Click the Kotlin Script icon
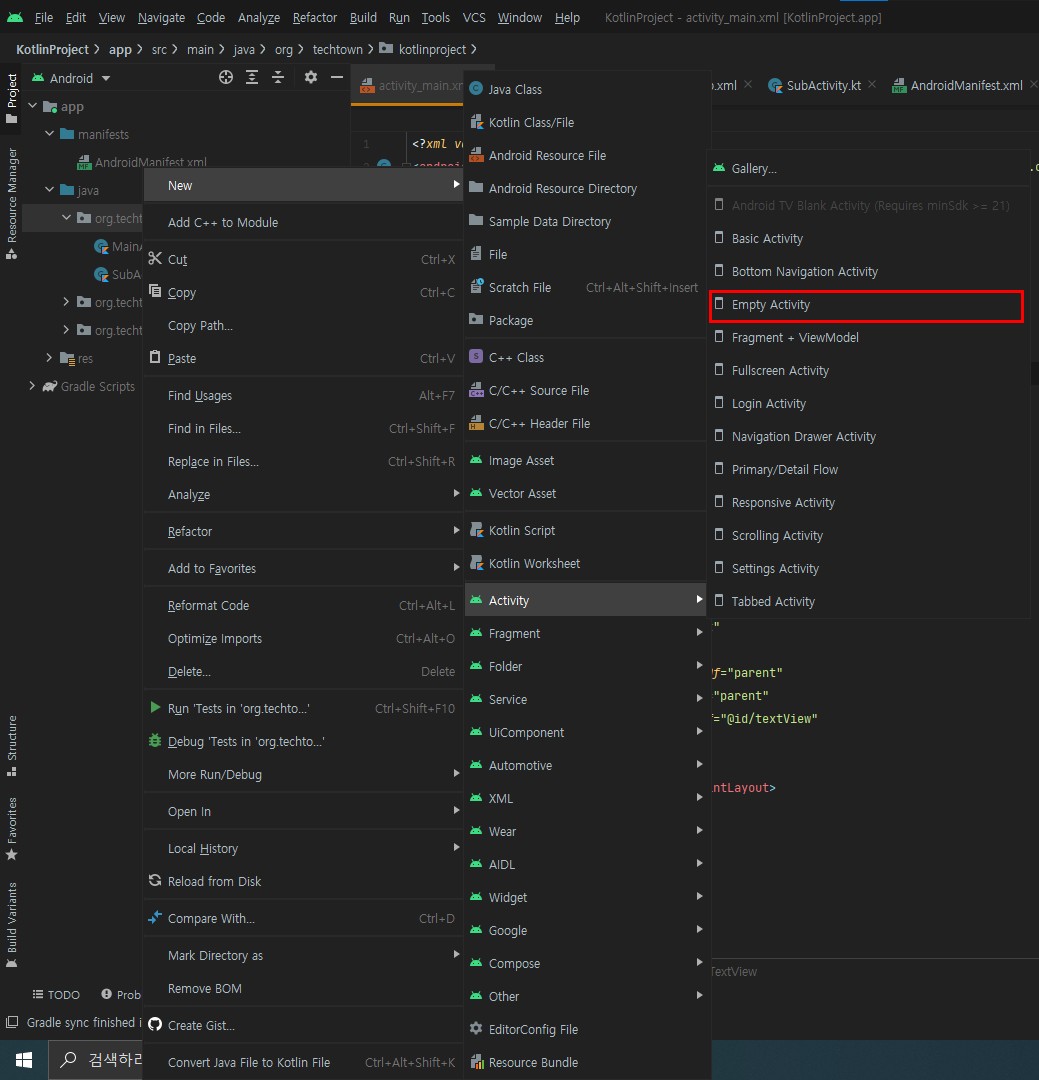The image size is (1039, 1080). [476, 530]
